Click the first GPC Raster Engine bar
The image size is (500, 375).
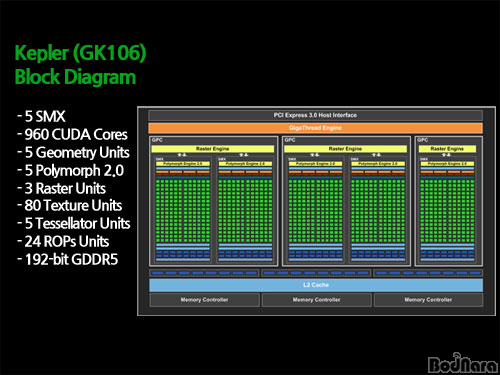(x=213, y=149)
